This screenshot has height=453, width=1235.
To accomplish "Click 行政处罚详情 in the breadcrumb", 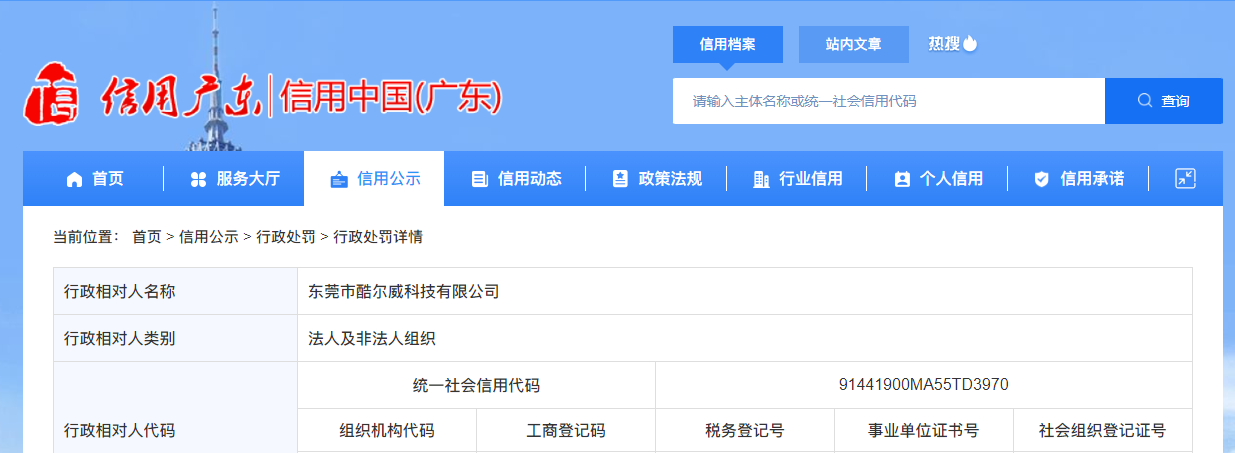I will (x=377, y=237).
